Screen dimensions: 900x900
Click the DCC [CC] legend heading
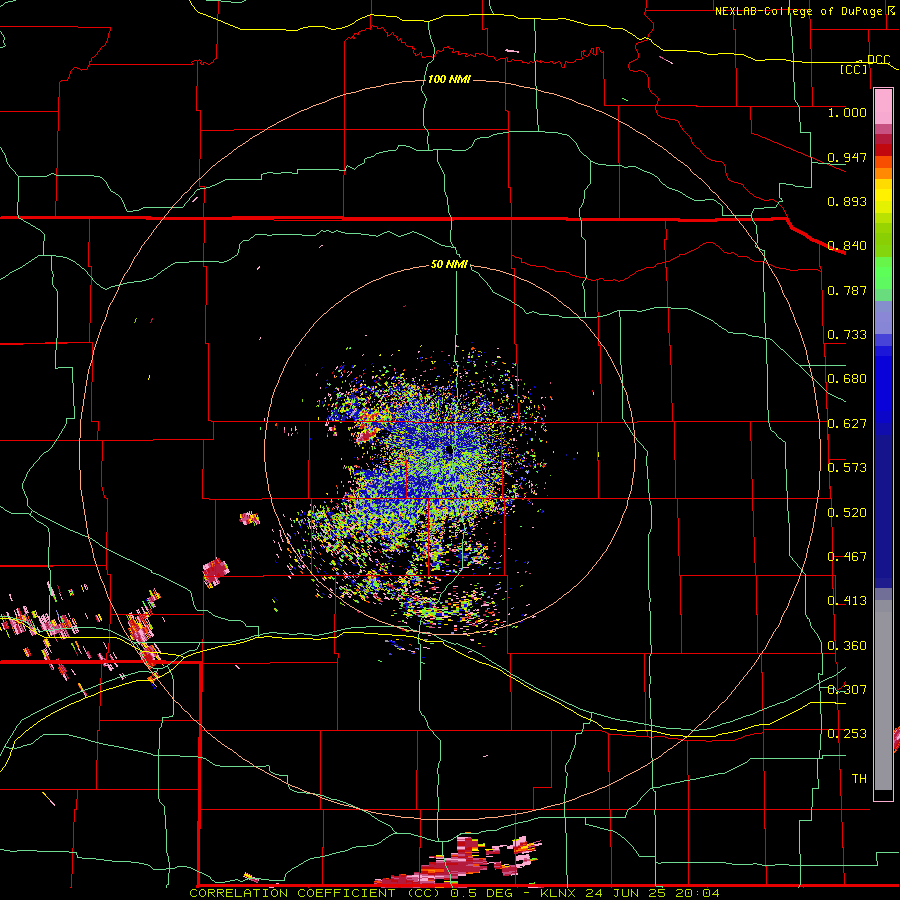tap(863, 64)
